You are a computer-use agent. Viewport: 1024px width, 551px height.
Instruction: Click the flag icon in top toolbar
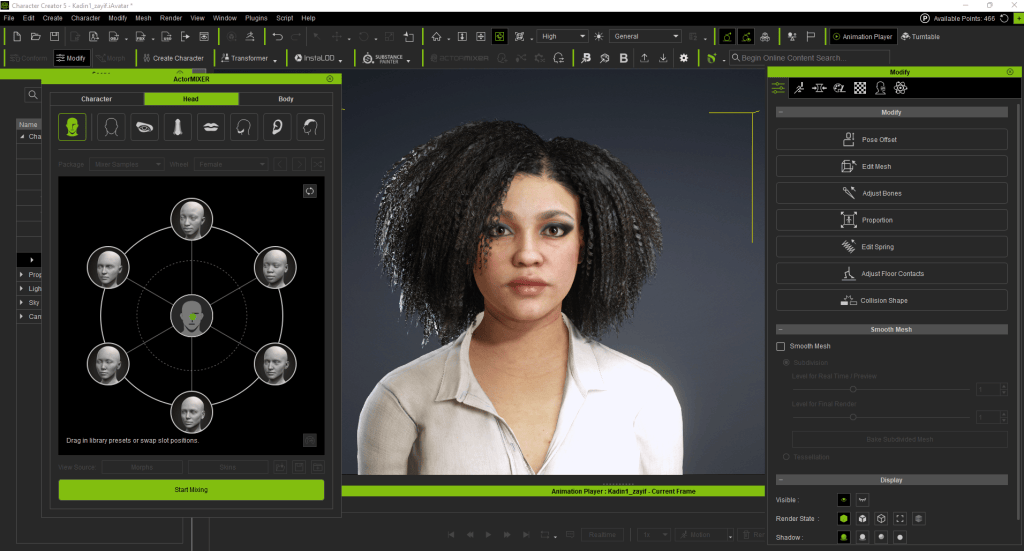click(x=810, y=37)
